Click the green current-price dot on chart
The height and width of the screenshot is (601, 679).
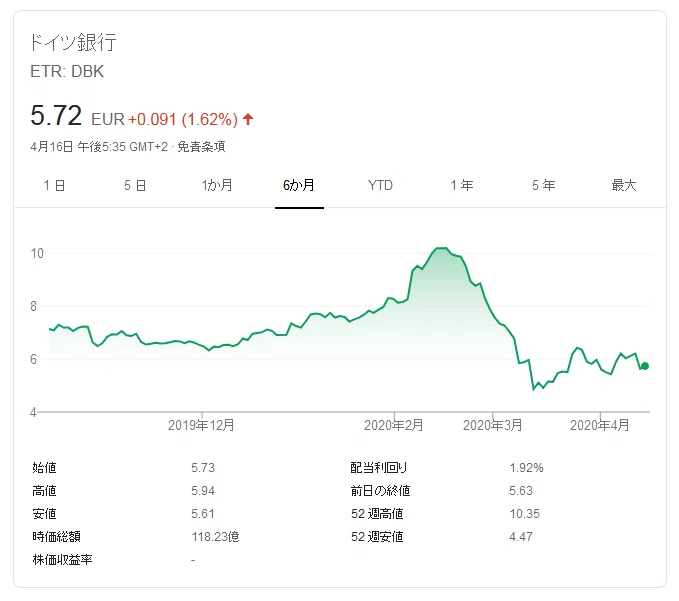645,366
